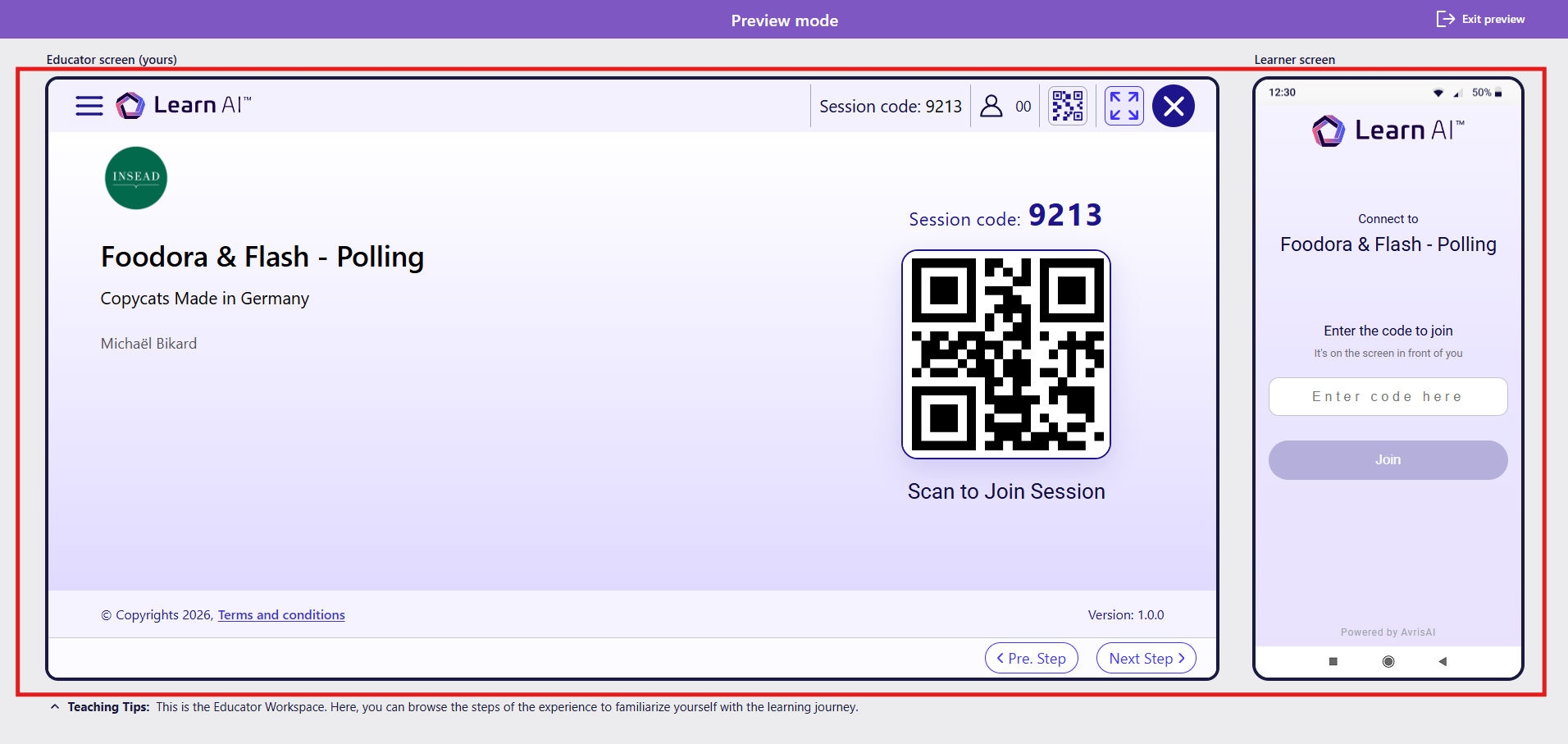Click 'Preview mode' banner title
This screenshot has height=744, width=1568.
[784, 21]
